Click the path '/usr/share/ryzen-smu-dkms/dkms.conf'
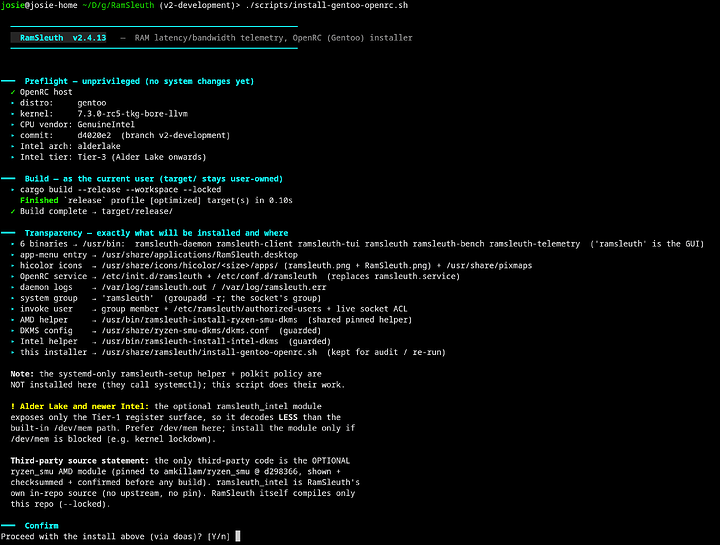 coord(185,331)
